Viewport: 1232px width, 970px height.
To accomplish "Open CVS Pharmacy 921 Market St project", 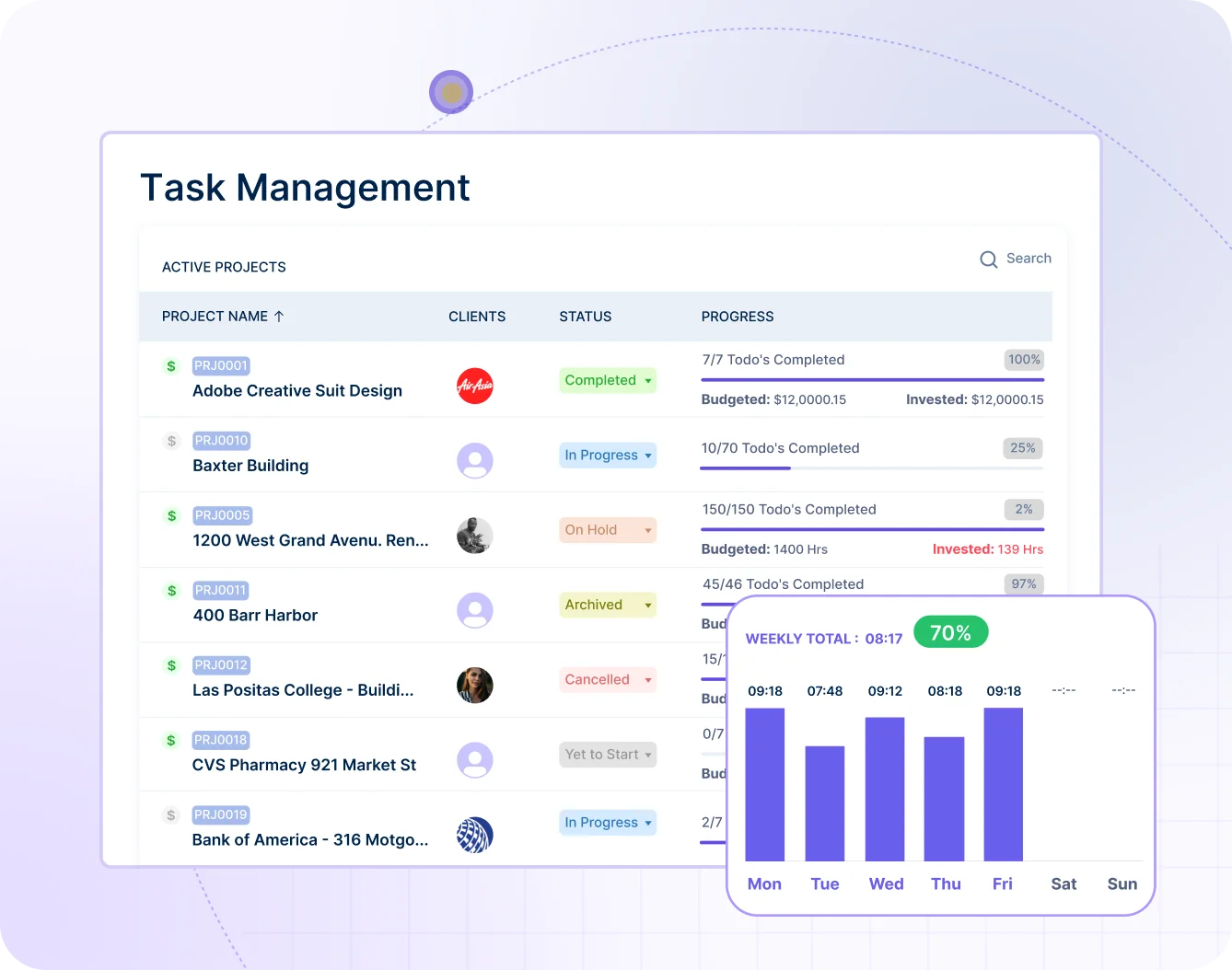I will pyautogui.click(x=304, y=765).
